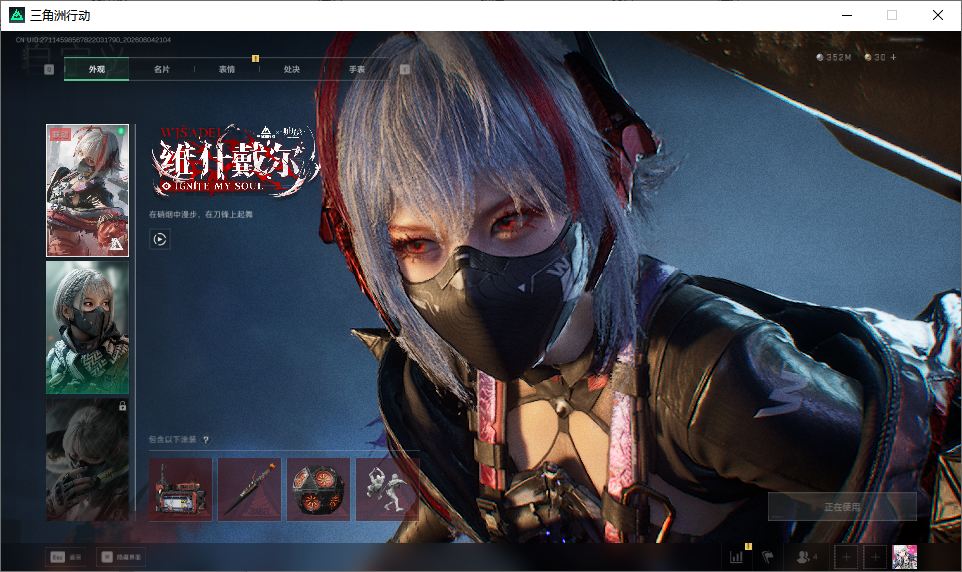962x572 pixels.
Task: Click the Esc return button
Action: pos(67,557)
